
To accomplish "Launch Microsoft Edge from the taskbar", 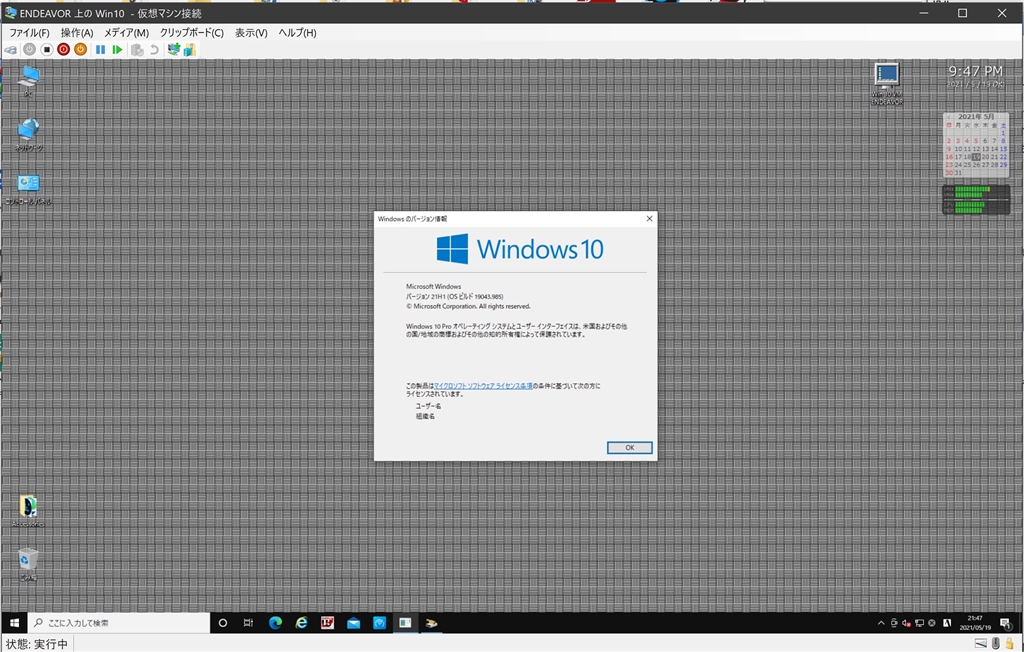I will 275,623.
